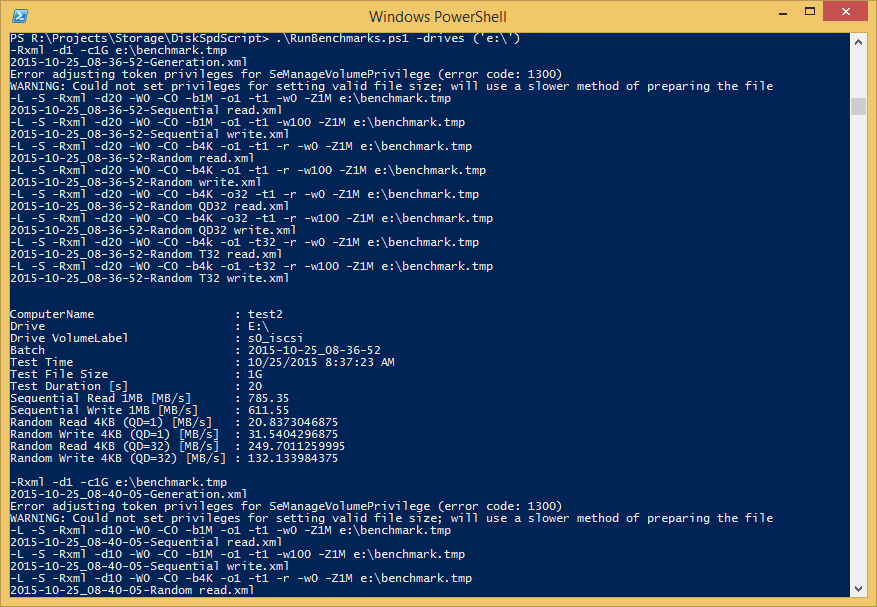This screenshot has width=877, height=607.
Task: Click the RunBenchmarks.ps1 command line
Action: pos(265,39)
